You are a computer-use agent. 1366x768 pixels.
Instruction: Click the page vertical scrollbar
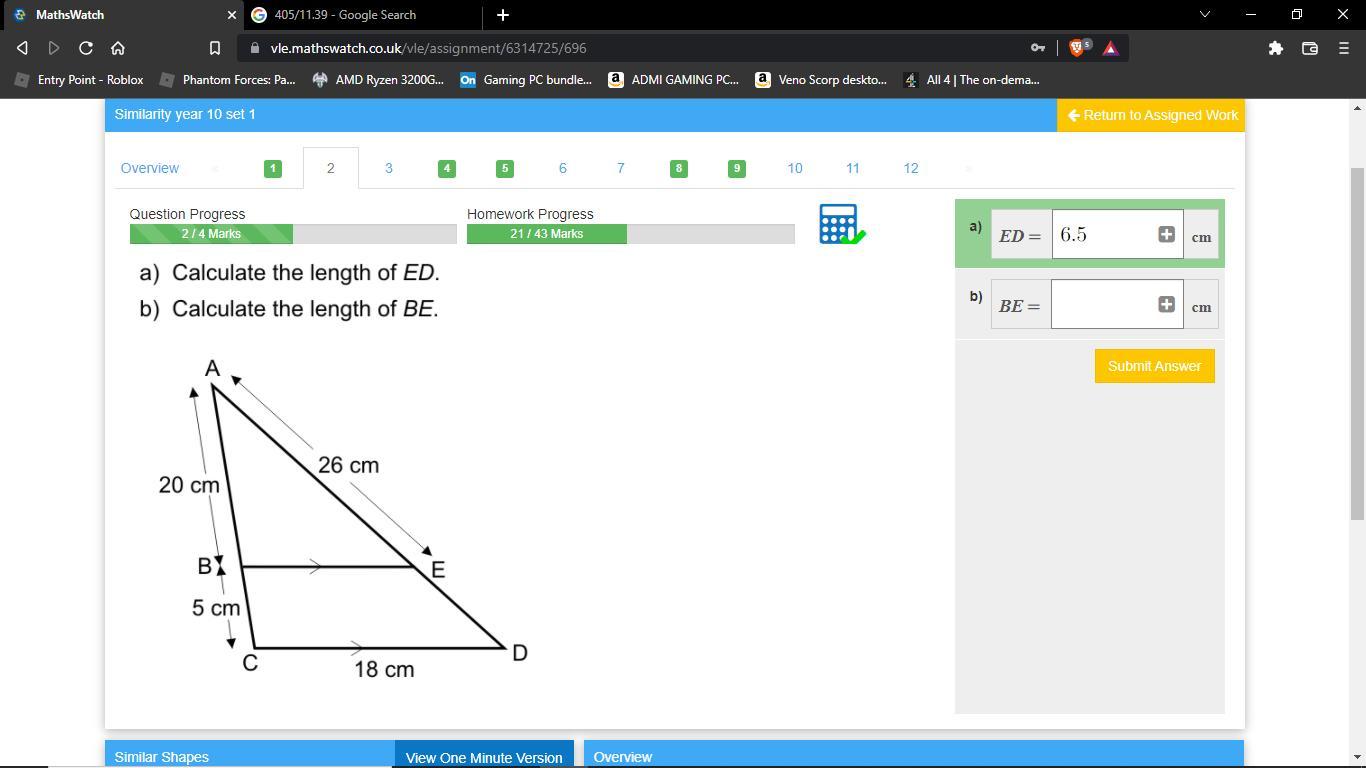pos(1357,343)
